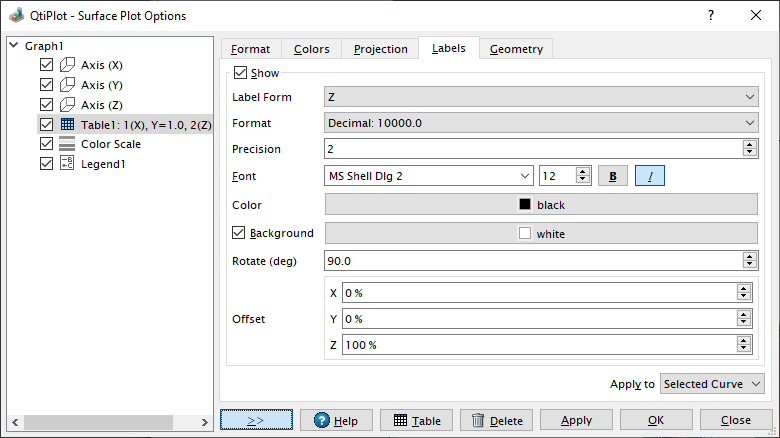Viewport: 780px width, 438px height.
Task: Toggle italic font button
Action: coord(649,176)
